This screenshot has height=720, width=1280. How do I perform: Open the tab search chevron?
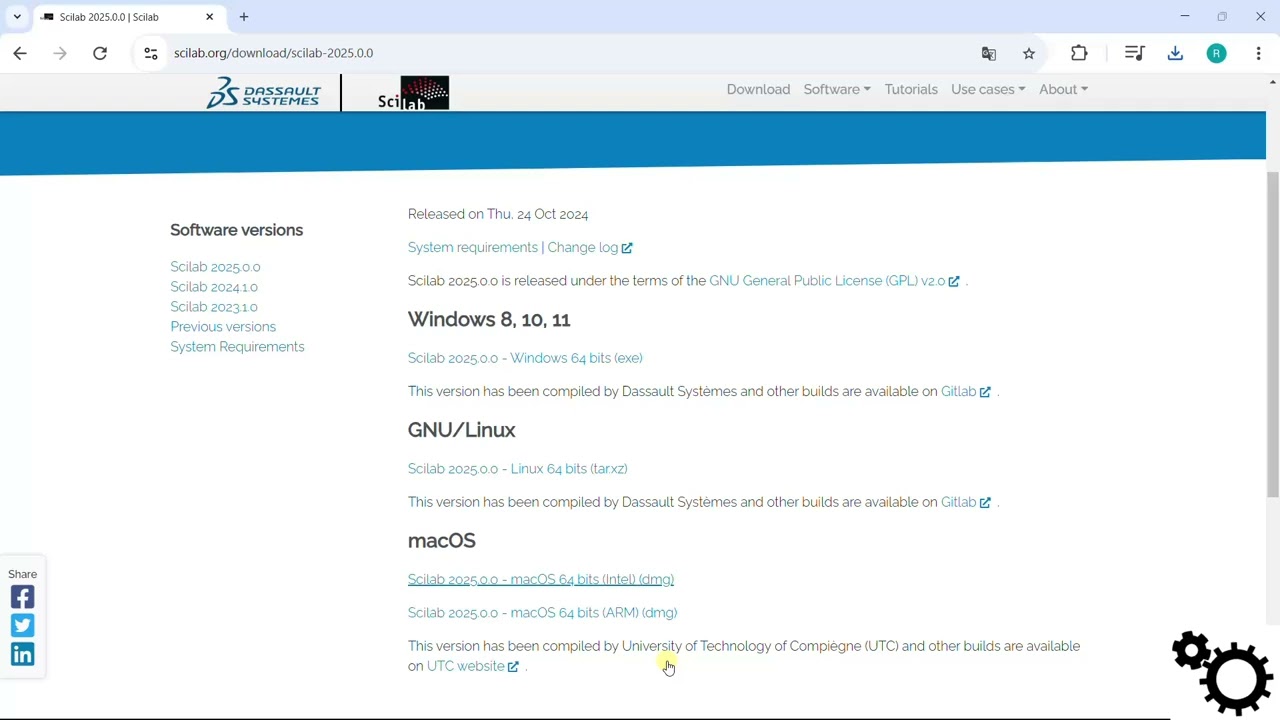[x=17, y=17]
